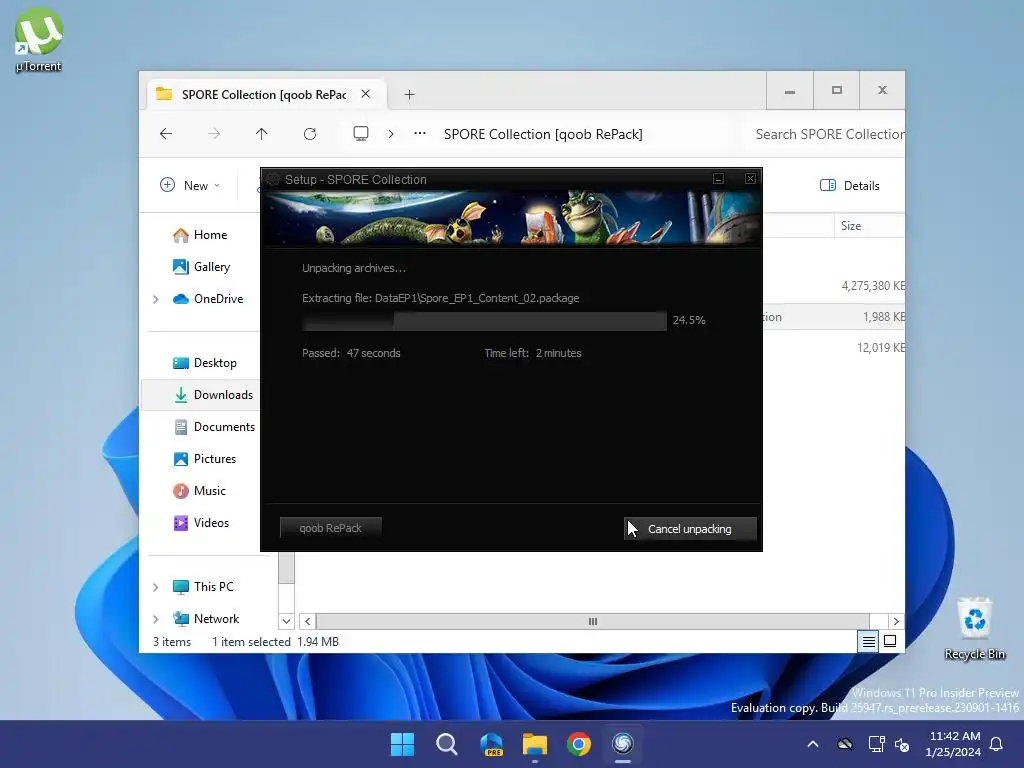Screen dimensions: 1024x768
Task: Expand the OneDrive tree node
Action: click(x=155, y=299)
